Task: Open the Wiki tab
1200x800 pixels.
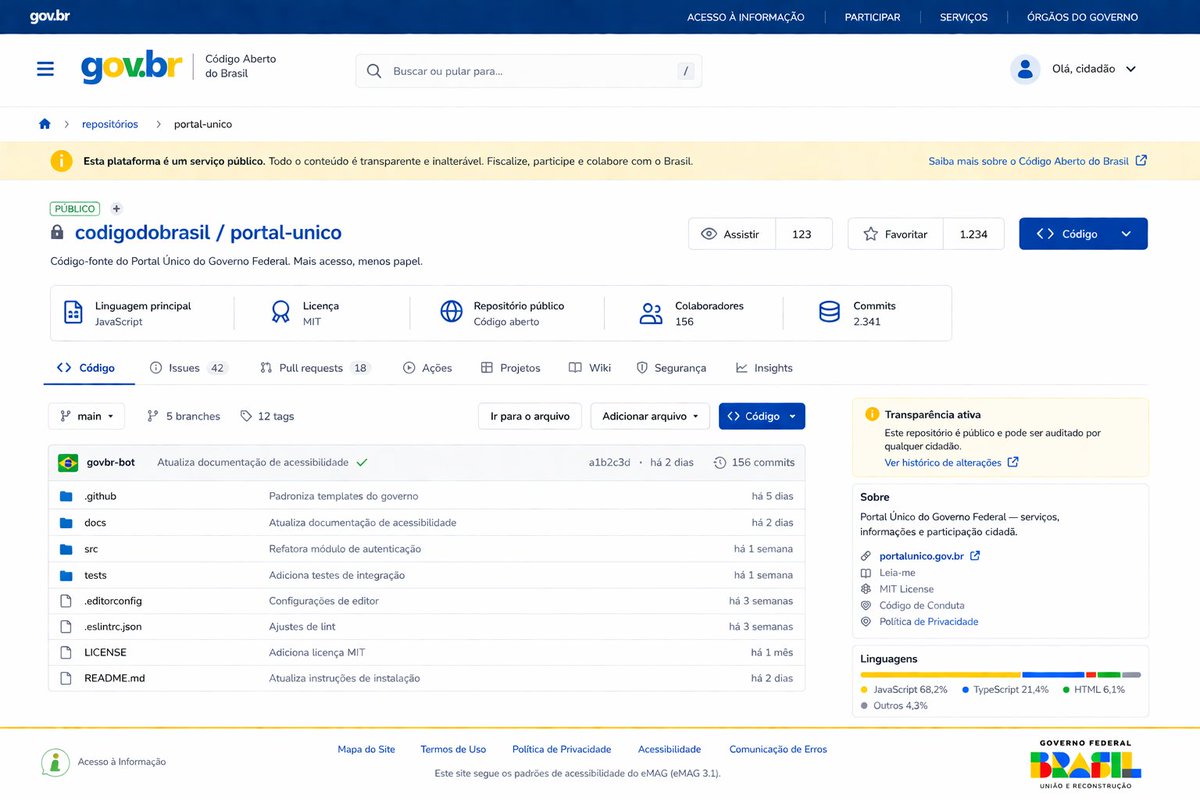Action: tap(590, 368)
